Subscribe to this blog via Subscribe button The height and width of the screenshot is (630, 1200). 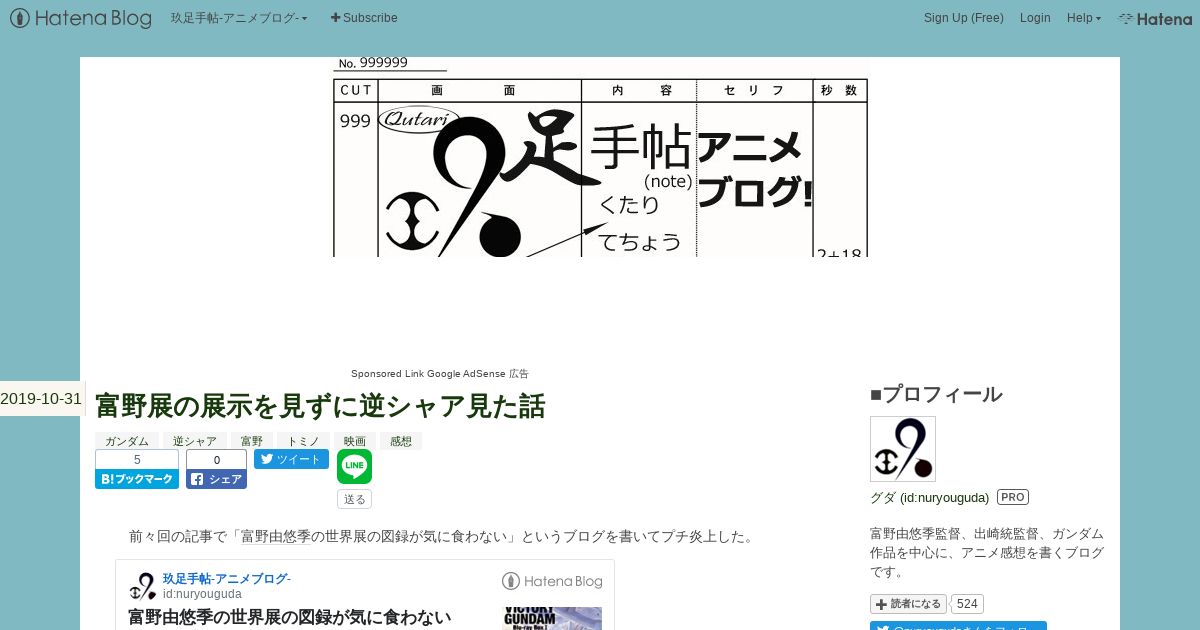[364, 18]
